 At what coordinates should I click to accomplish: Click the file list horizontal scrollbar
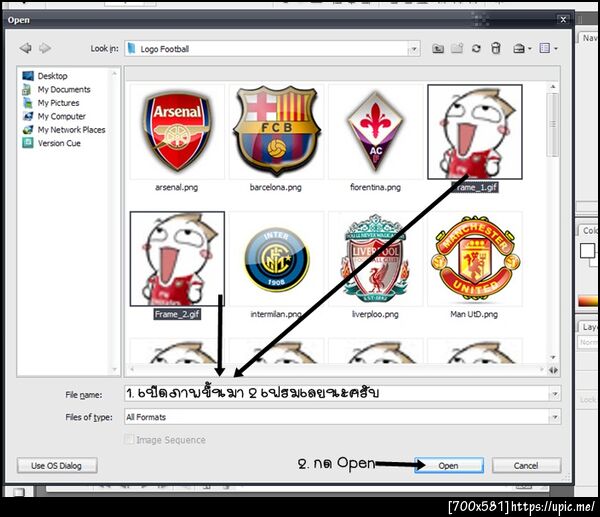coord(336,369)
